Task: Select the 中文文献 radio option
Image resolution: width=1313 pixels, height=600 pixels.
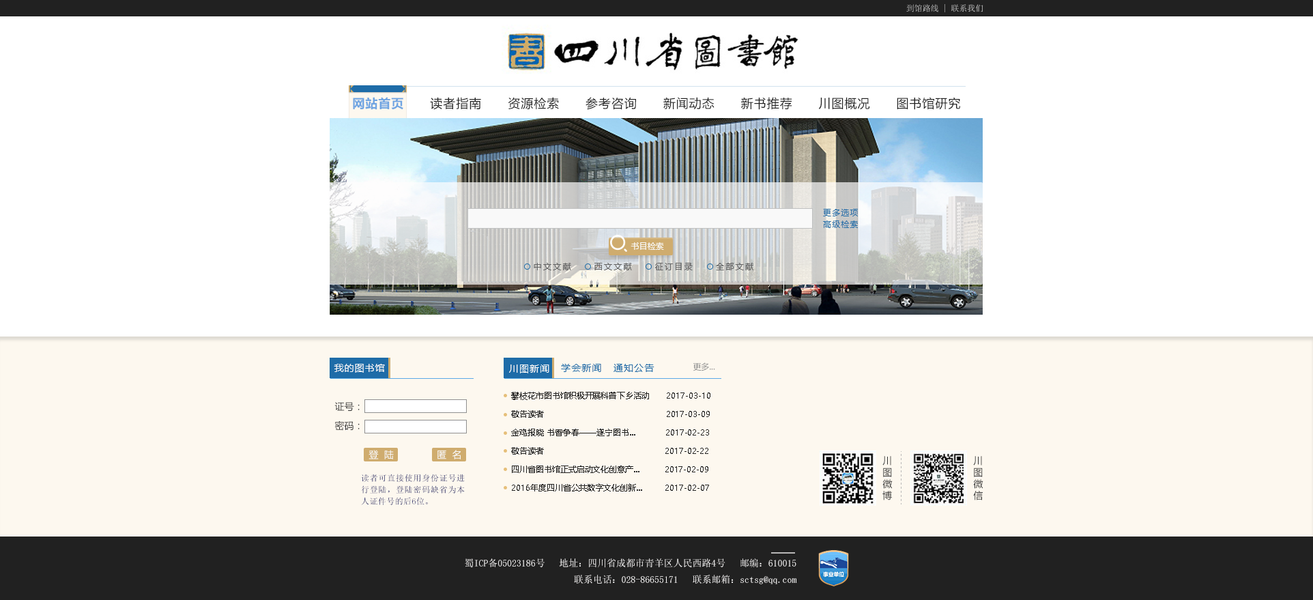Action: tap(527, 267)
